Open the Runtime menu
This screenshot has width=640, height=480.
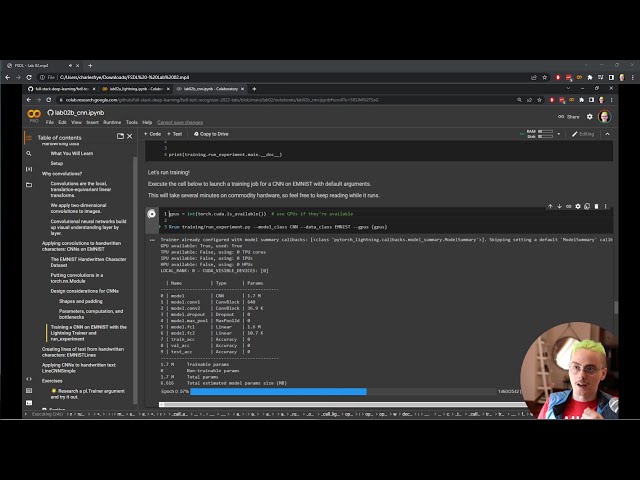pyautogui.click(x=112, y=122)
